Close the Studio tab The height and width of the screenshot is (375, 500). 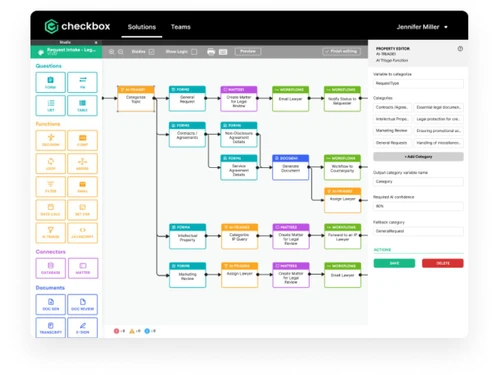96,42
